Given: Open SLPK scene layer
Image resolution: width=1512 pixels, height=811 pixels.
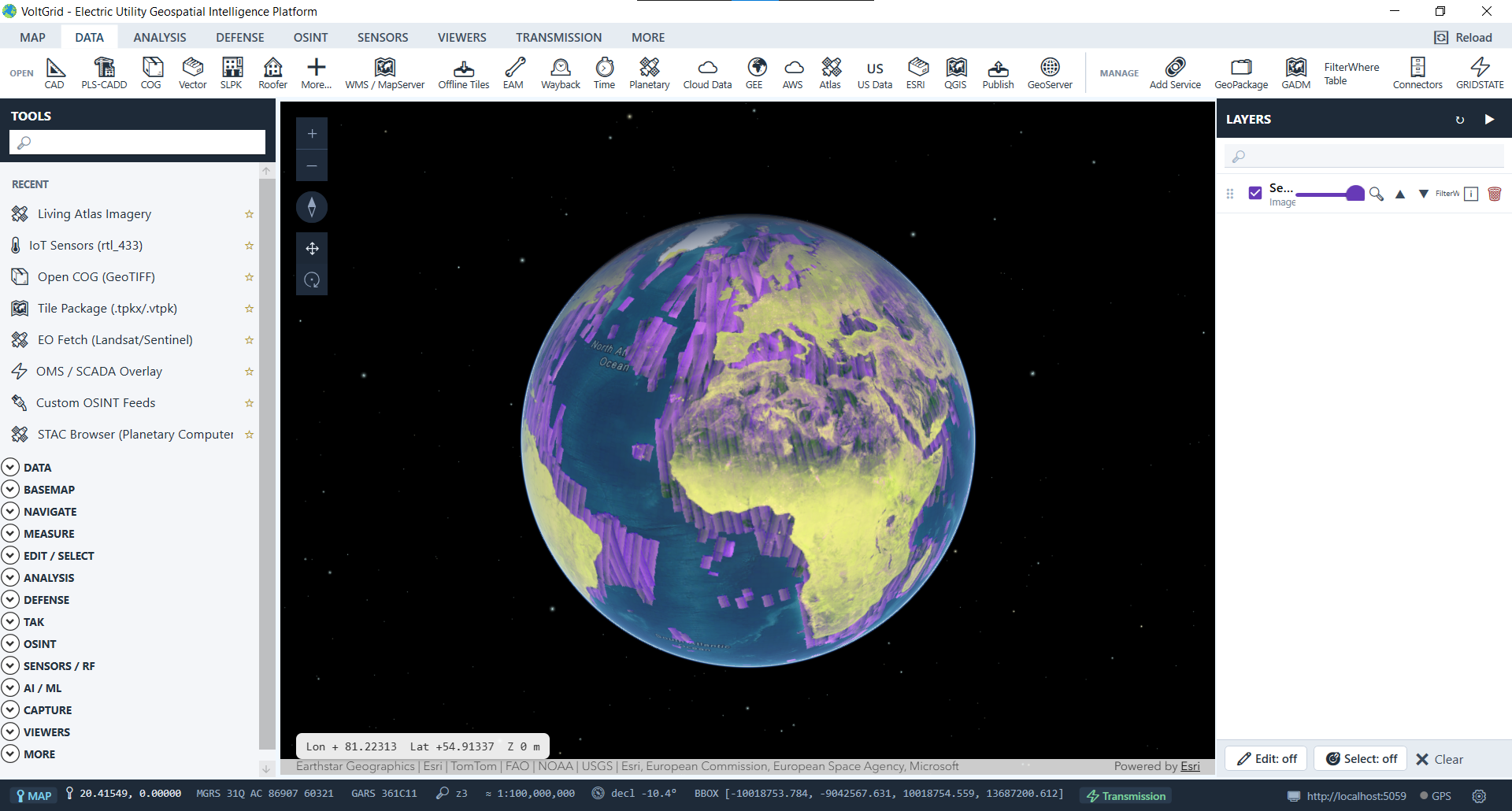Looking at the screenshot, I should coord(232,73).
